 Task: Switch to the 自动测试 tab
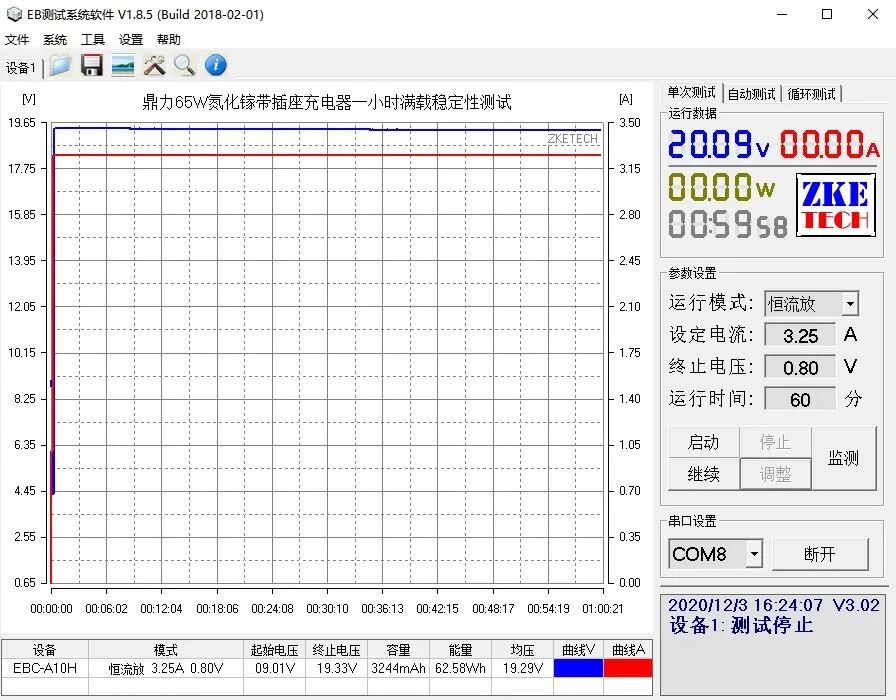[751, 94]
